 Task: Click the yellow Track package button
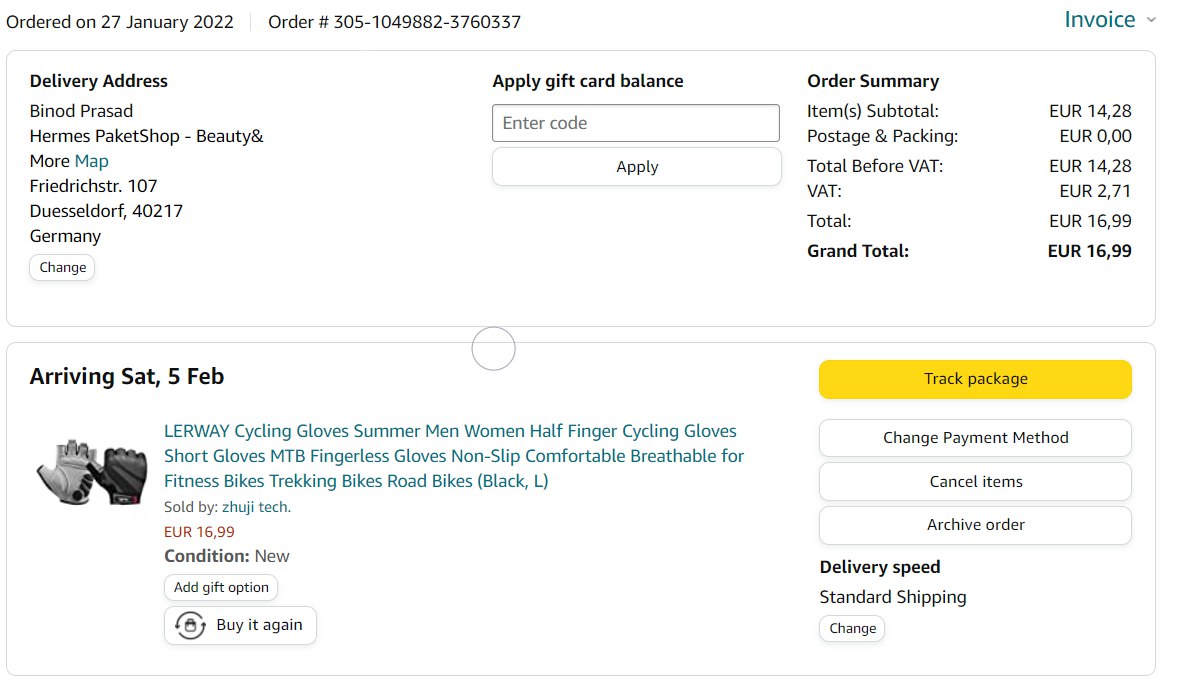(975, 379)
